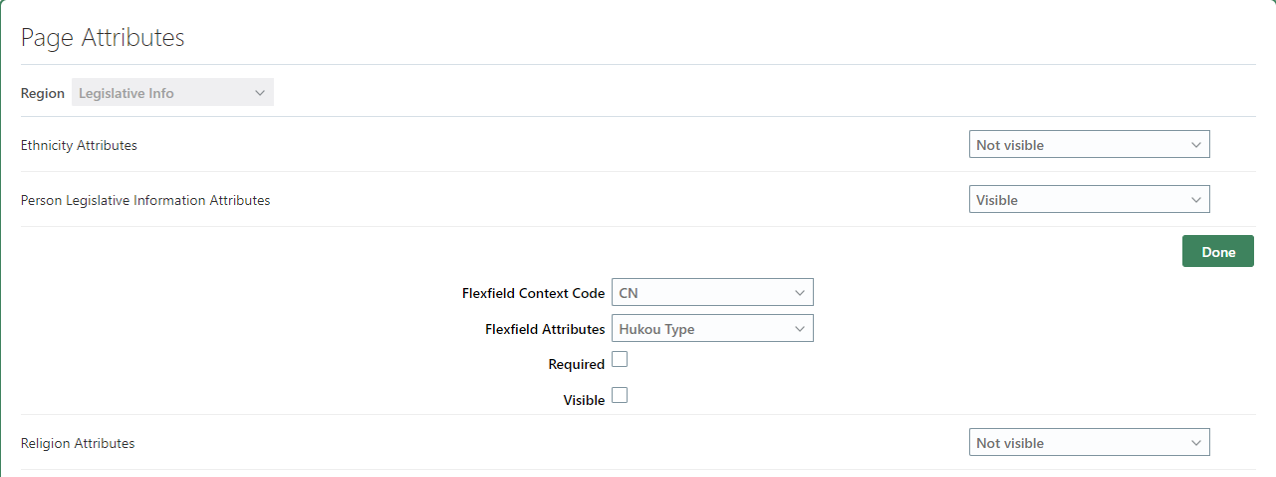Viewport: 1276px width, 477px height.
Task: Click the chevron in Flexfield Context Code field
Action: click(799, 293)
